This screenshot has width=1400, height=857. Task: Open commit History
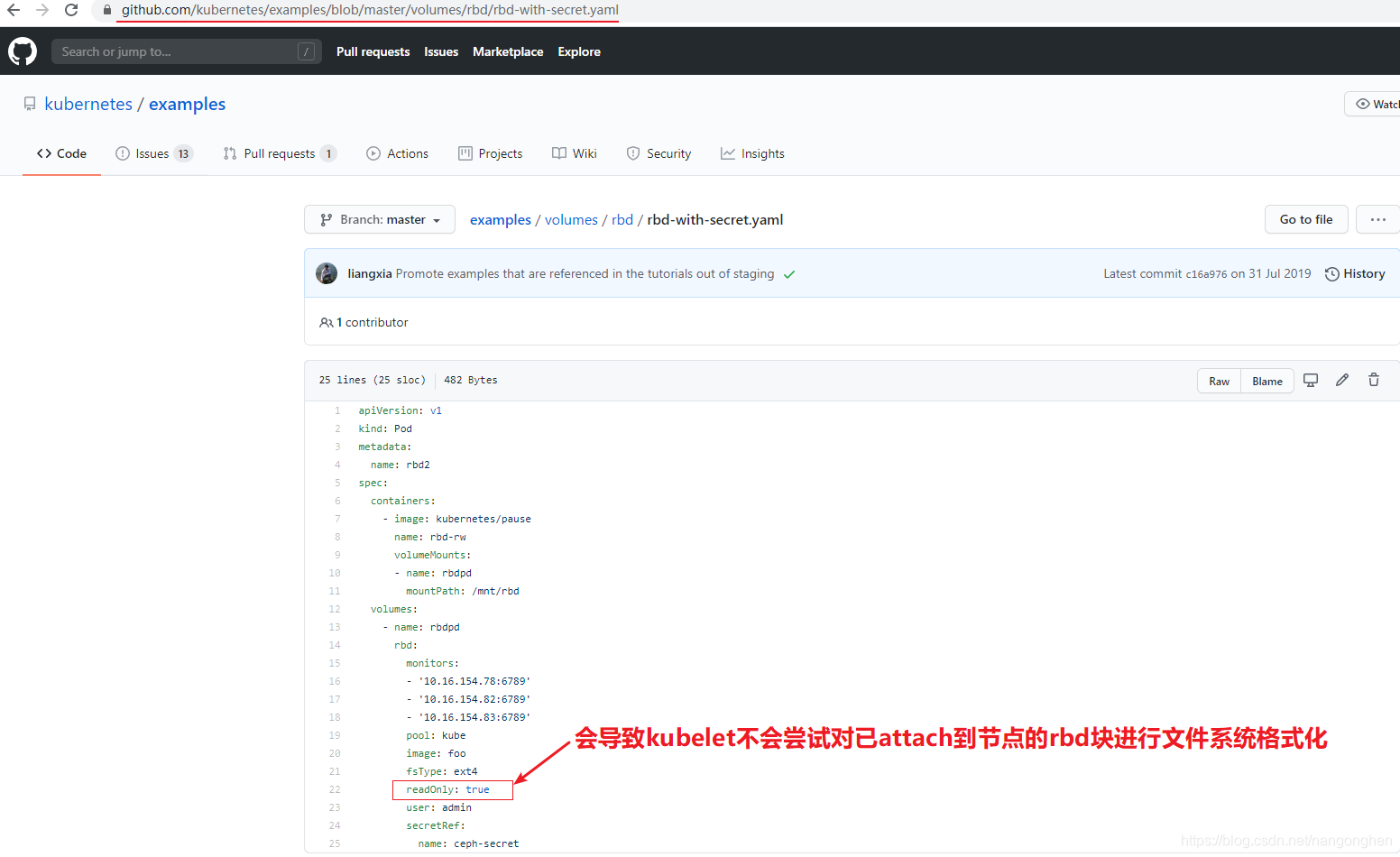(x=1355, y=273)
